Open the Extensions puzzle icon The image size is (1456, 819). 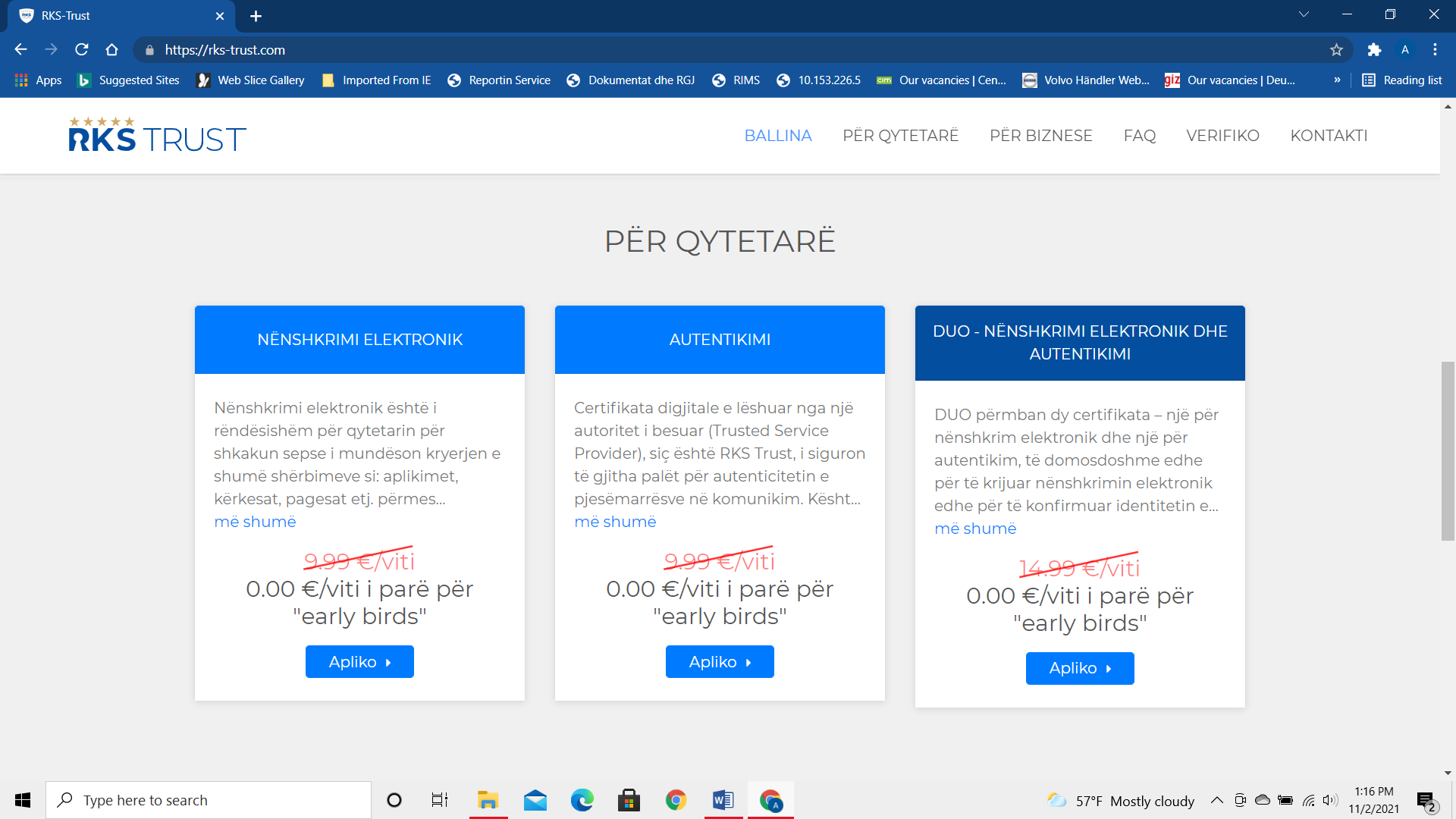(x=1374, y=49)
